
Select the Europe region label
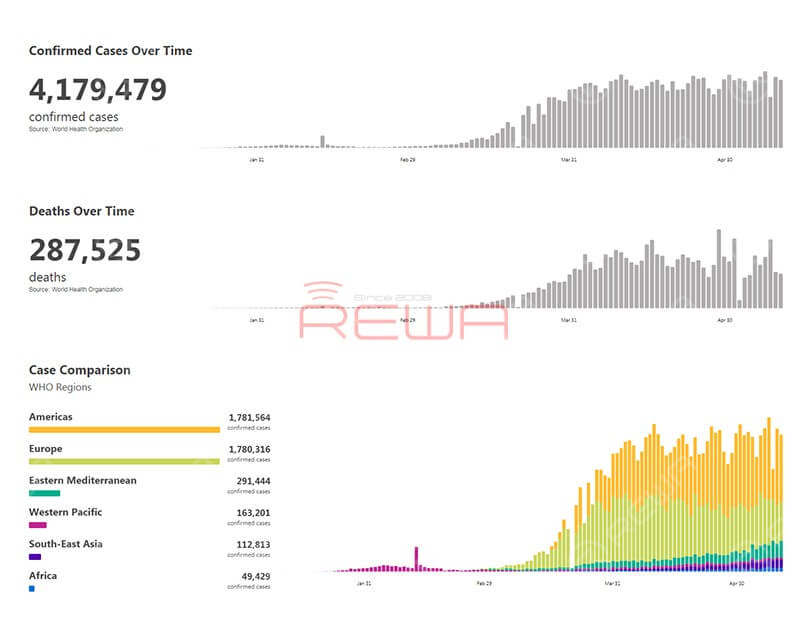(45, 449)
